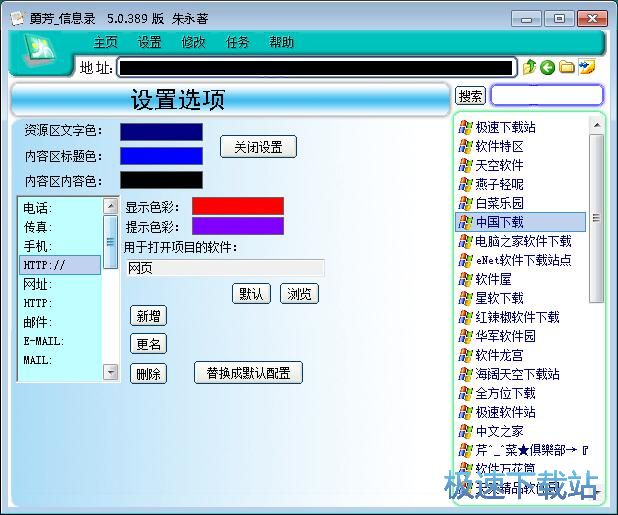The height and width of the screenshot is (515, 618).
Task: Click field list scroll-down arrow
Action: 111,372
